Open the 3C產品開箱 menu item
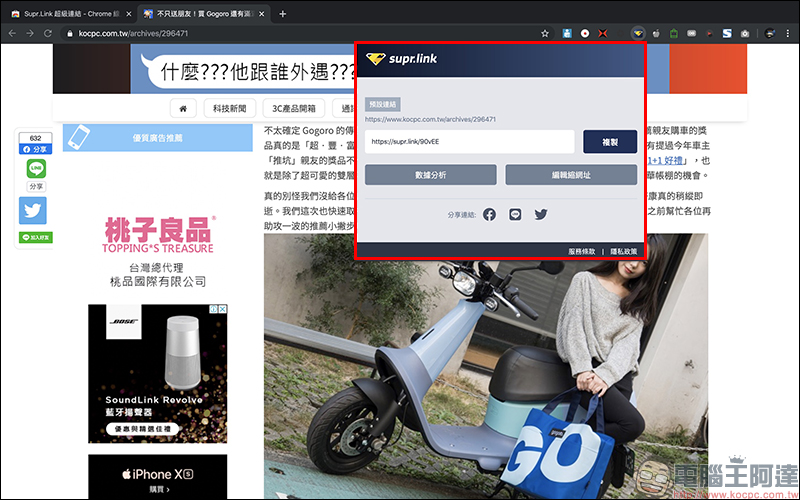Viewport: 800px width, 500px height. click(x=294, y=108)
